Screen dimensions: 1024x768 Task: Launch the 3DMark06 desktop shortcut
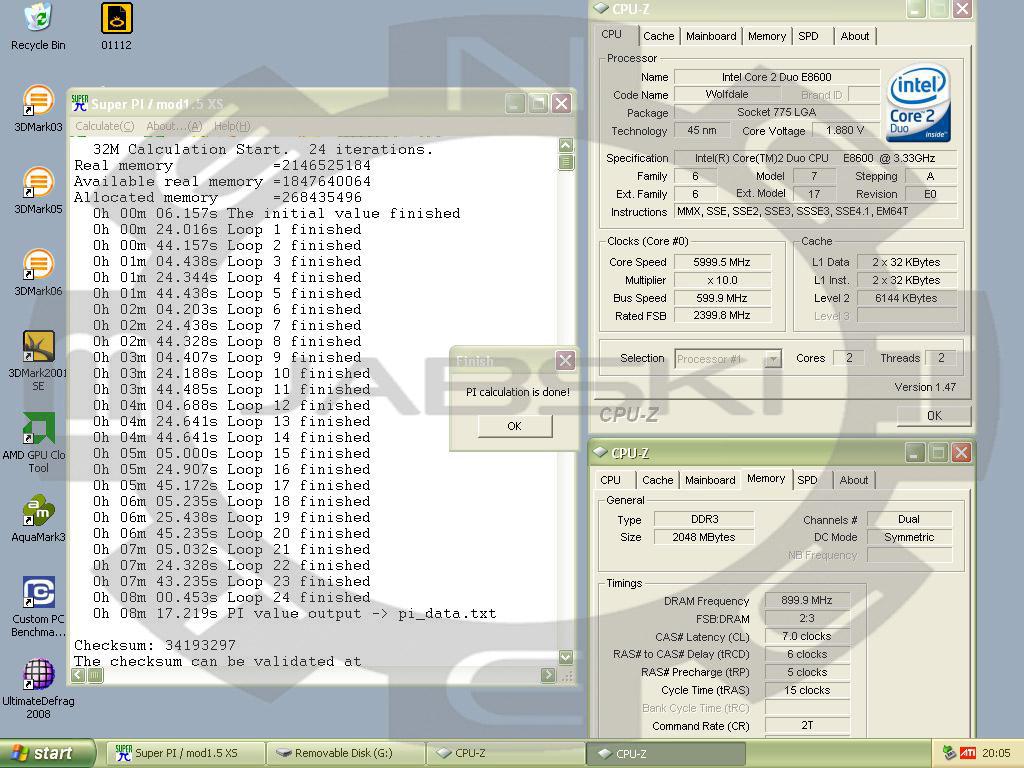pyautogui.click(x=38, y=272)
